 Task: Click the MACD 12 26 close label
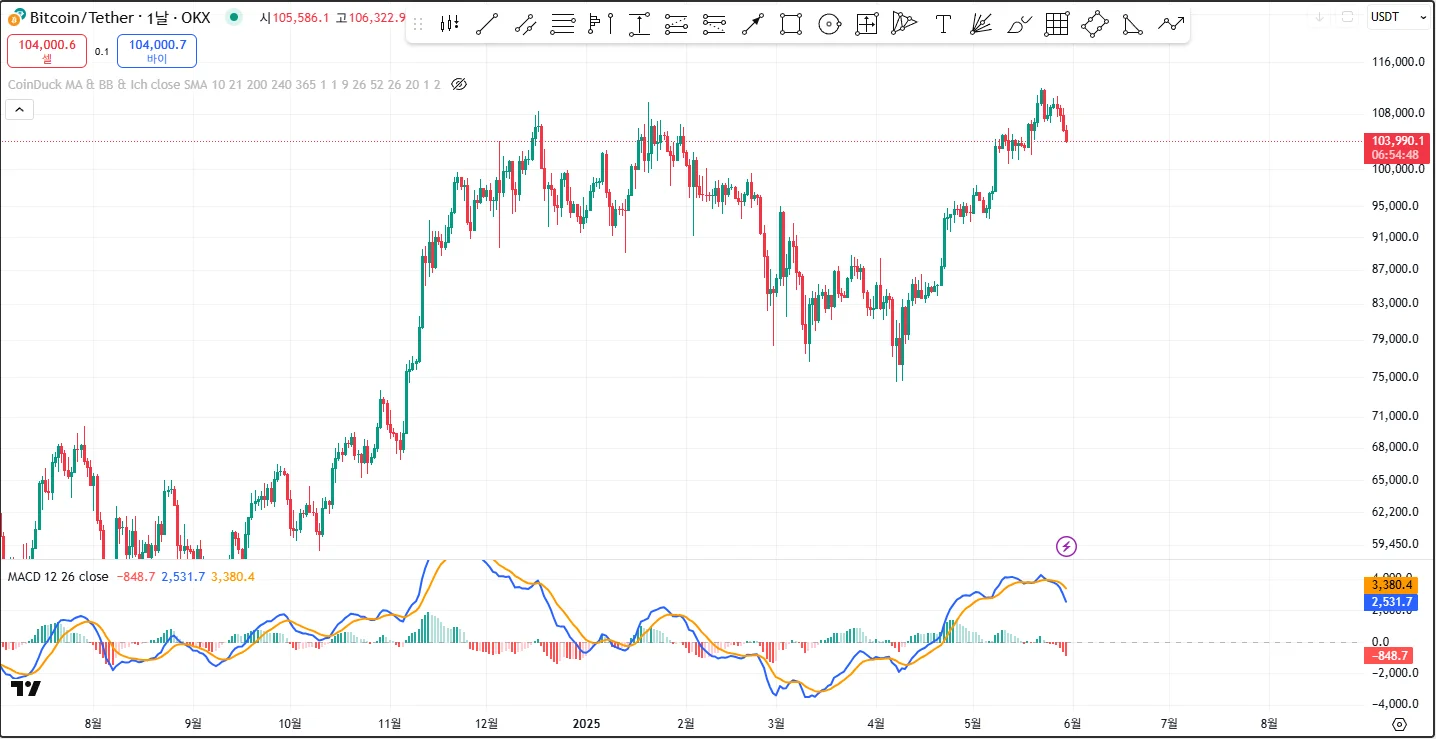pyautogui.click(x=58, y=576)
